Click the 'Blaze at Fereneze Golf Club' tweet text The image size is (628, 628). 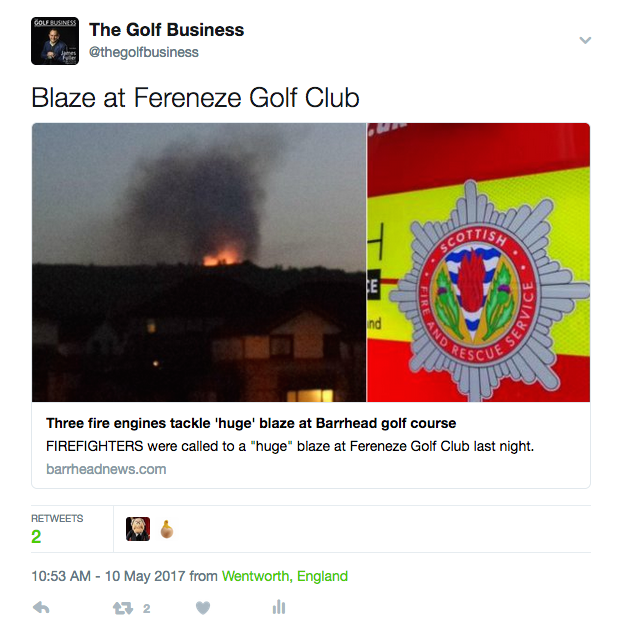[195, 97]
